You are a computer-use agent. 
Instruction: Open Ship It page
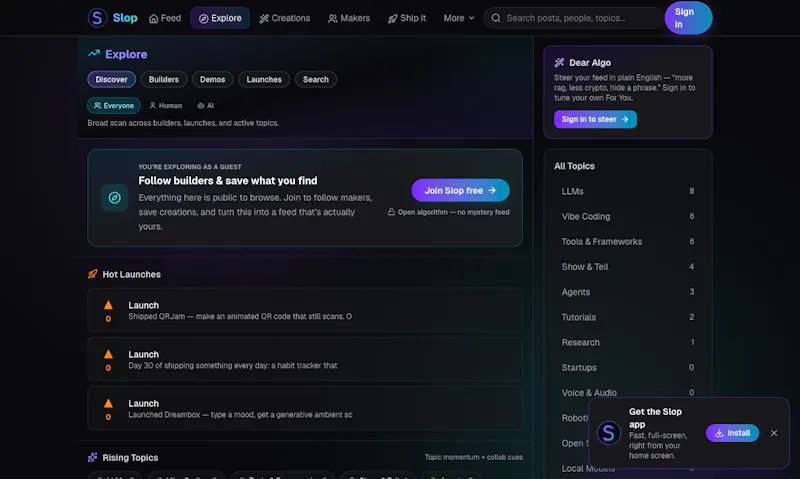pyautogui.click(x=407, y=18)
